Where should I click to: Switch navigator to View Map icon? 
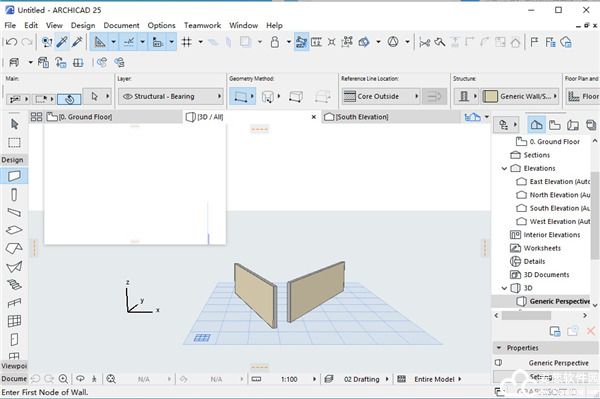pyautogui.click(x=554, y=125)
